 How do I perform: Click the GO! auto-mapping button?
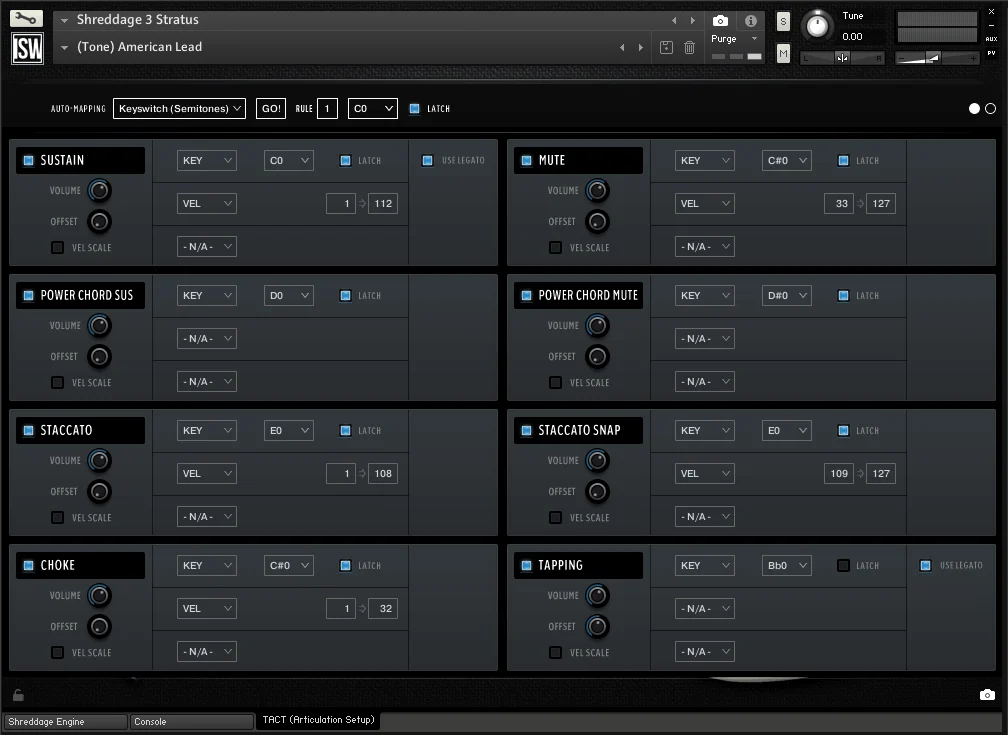click(x=271, y=109)
